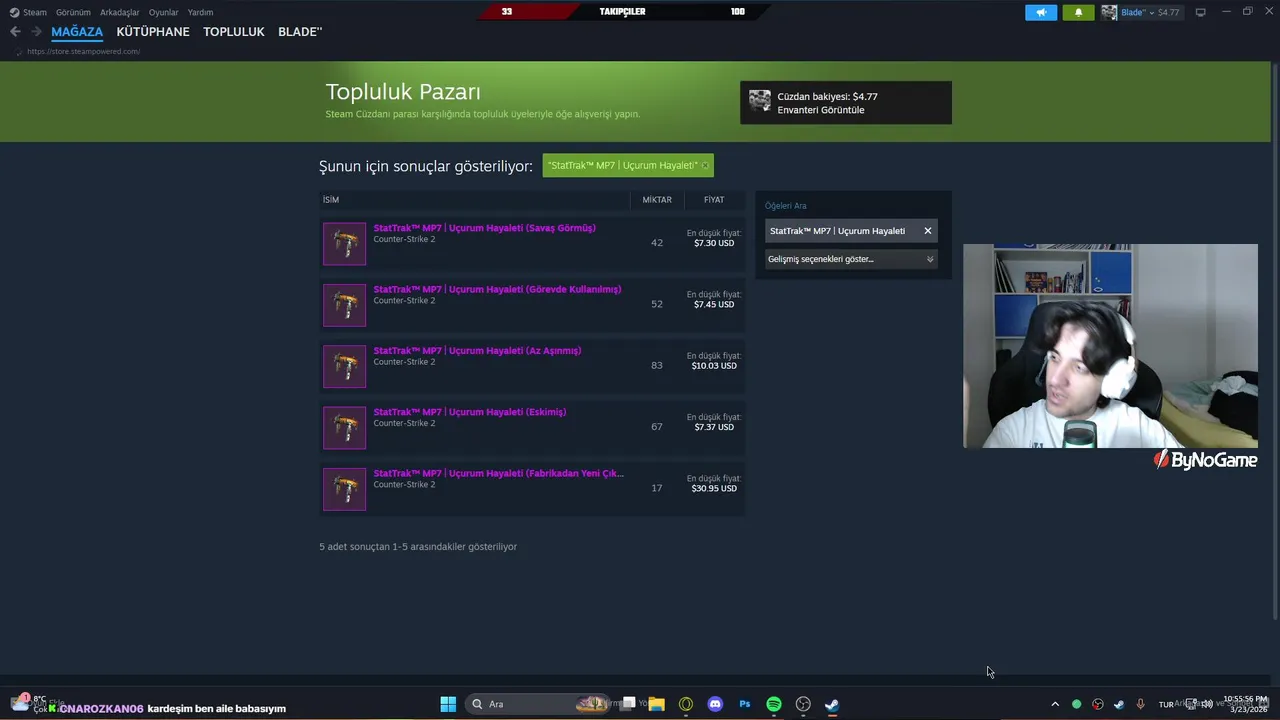Click the Görevde Kullanılmış MP7 thumbnail
This screenshot has width=1280, height=720.
pyautogui.click(x=344, y=305)
